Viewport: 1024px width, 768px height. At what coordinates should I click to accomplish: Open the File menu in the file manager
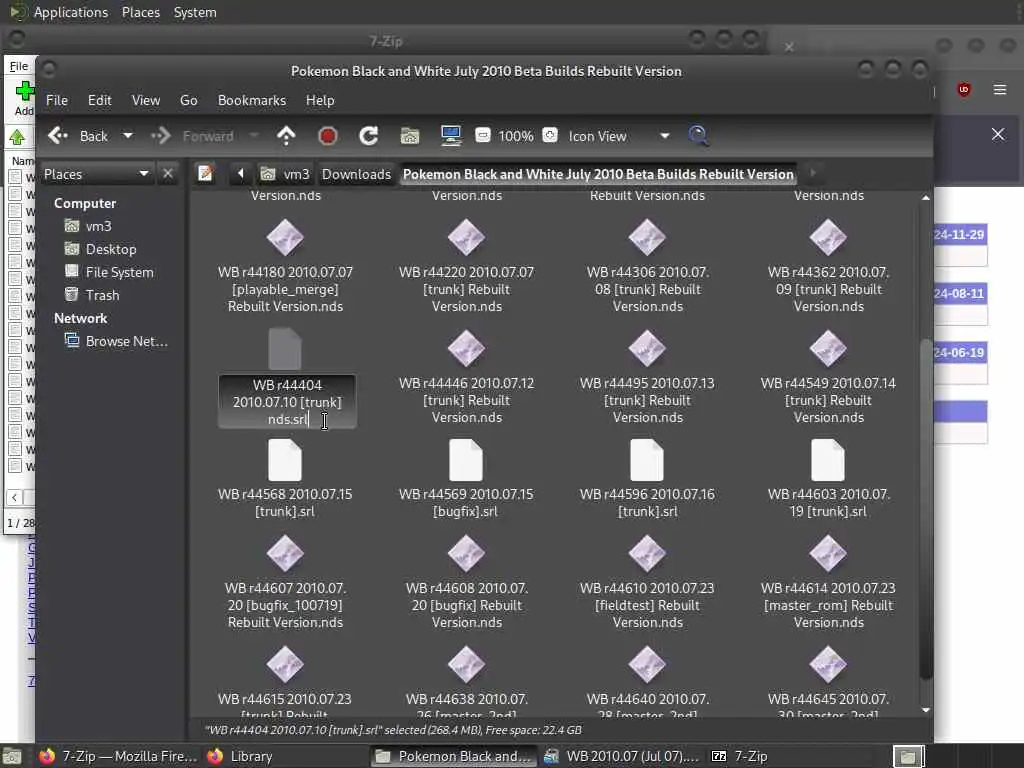pyautogui.click(x=57, y=100)
